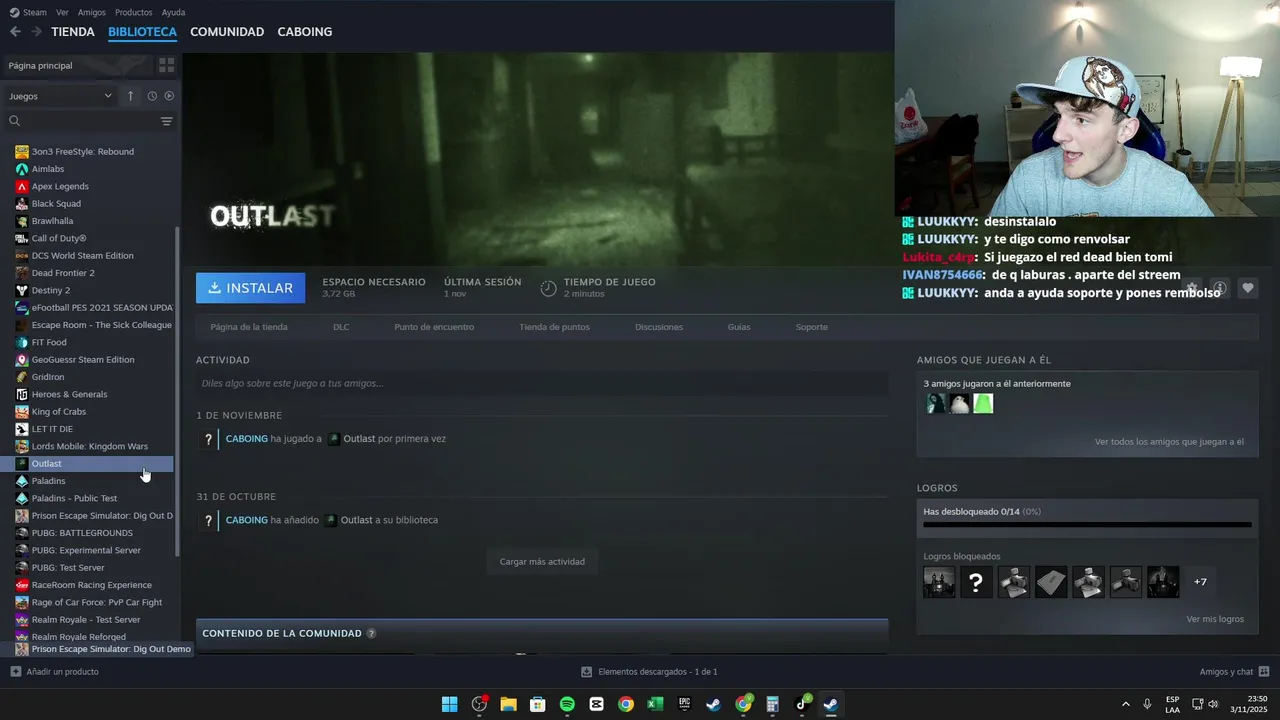This screenshot has height=720, width=1280.
Task: Open Calculator from the taskbar
Action: [772, 704]
